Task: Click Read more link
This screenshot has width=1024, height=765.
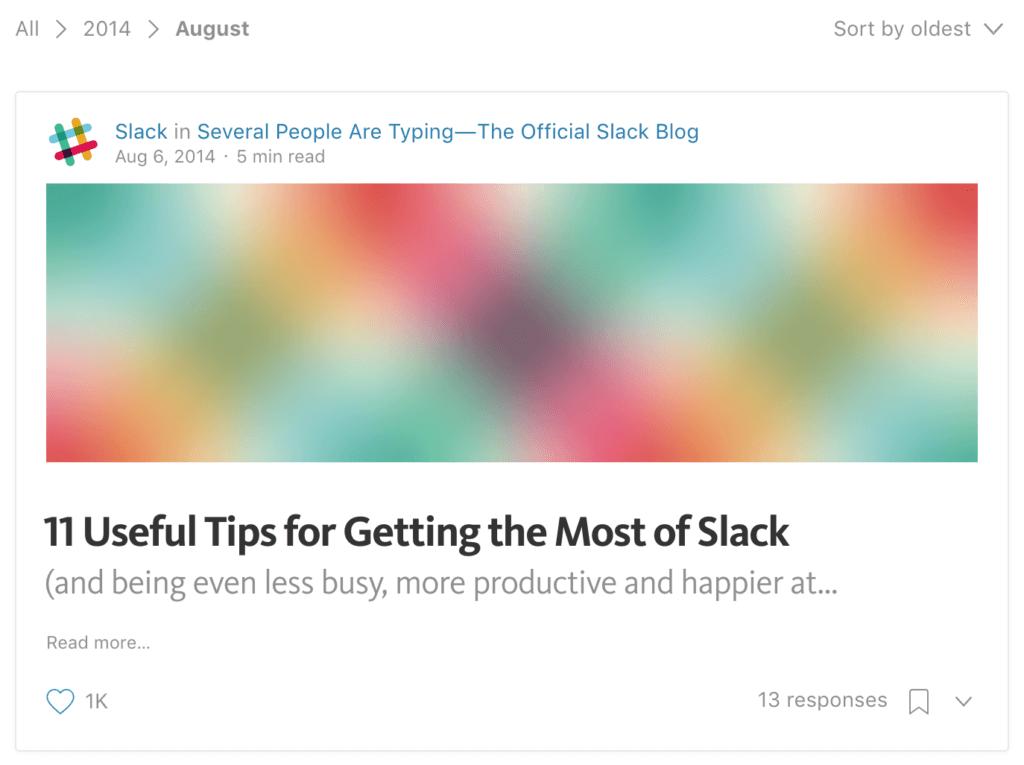Action: point(98,643)
